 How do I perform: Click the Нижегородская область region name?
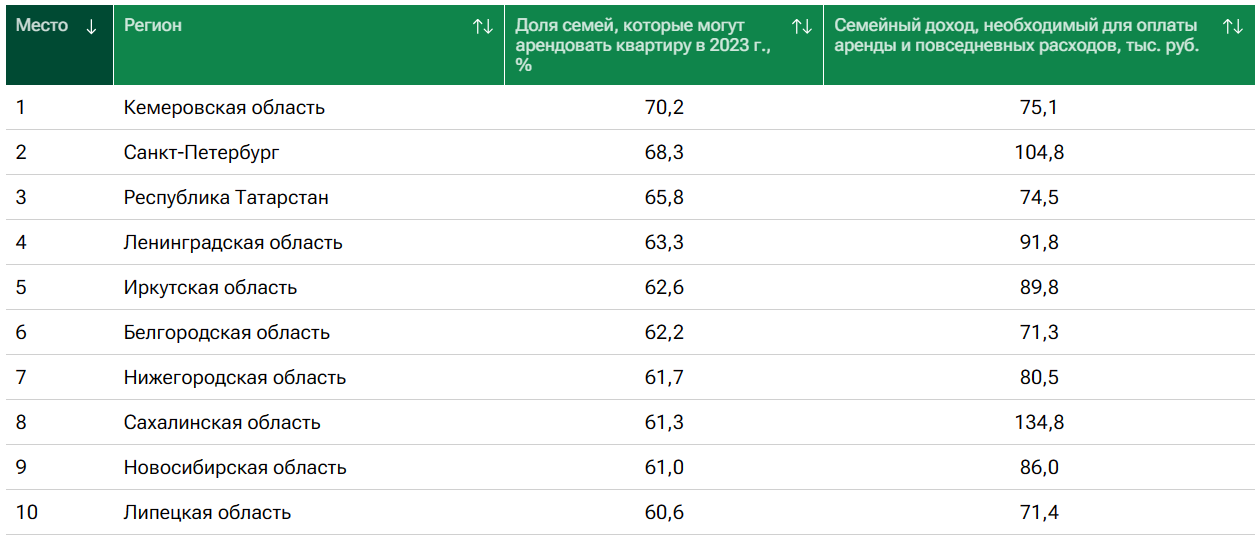[x=235, y=378]
